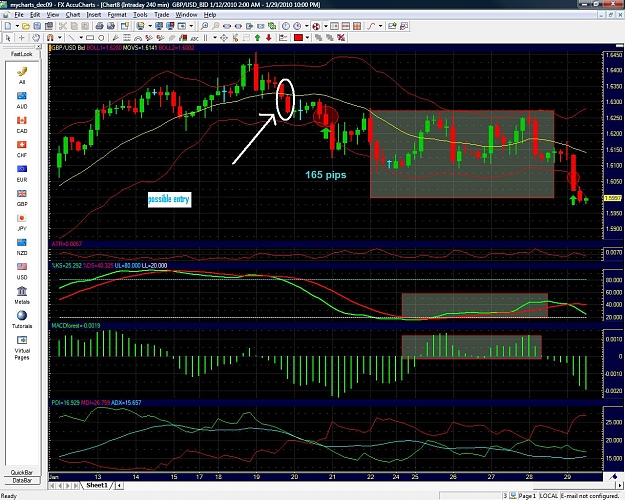Print the chart using printer icon
The image size is (625, 500).
99,26
